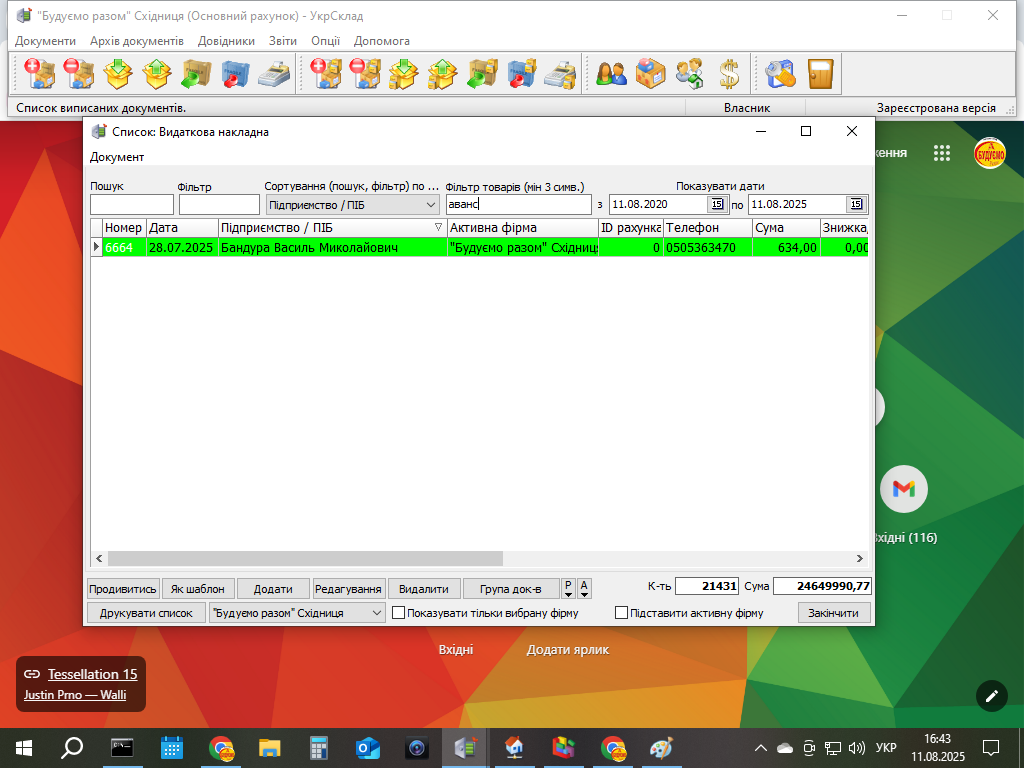This screenshot has width=1024, height=768.
Task: Open the red-plus single box incoming invoice icon
Action: pos(39,73)
